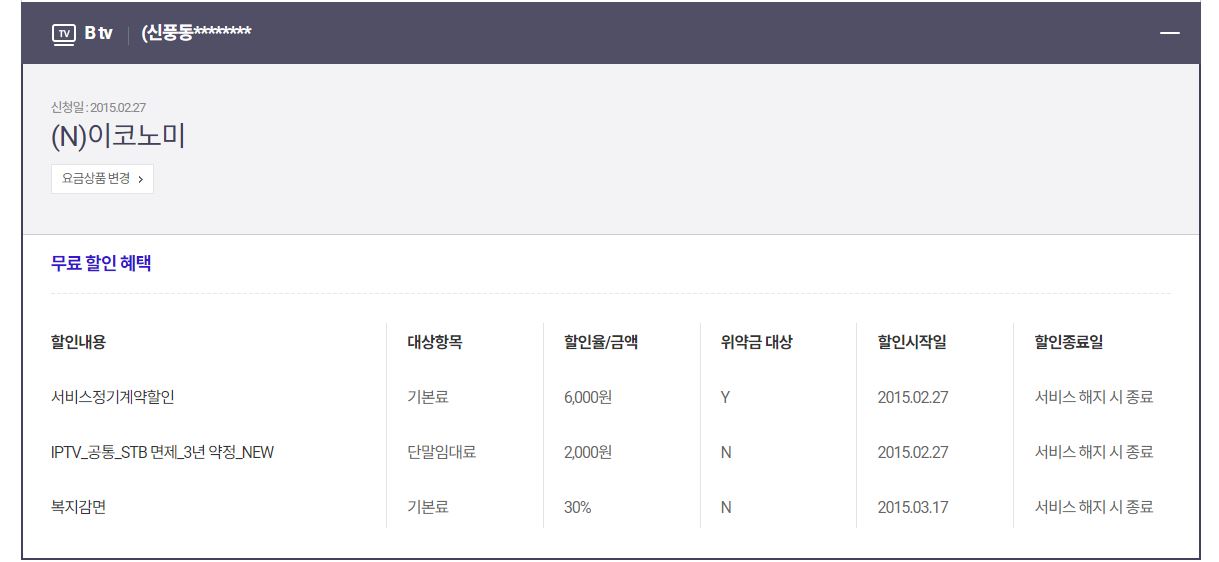Click the B tv television icon
The image size is (1219, 562).
(x=63, y=34)
